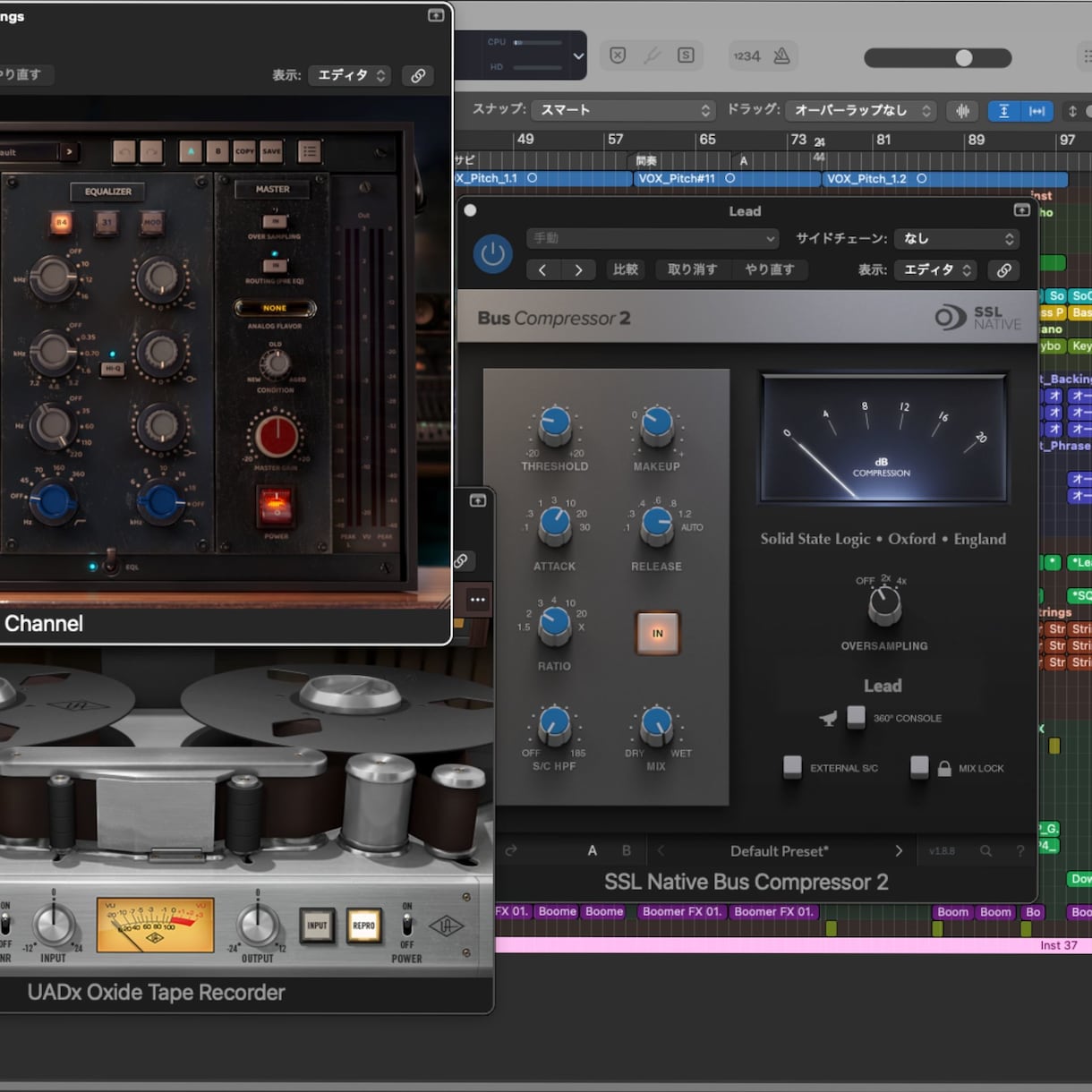Toggle the Lead plugin power button
The height and width of the screenshot is (1092, 1092).
pos(492,254)
